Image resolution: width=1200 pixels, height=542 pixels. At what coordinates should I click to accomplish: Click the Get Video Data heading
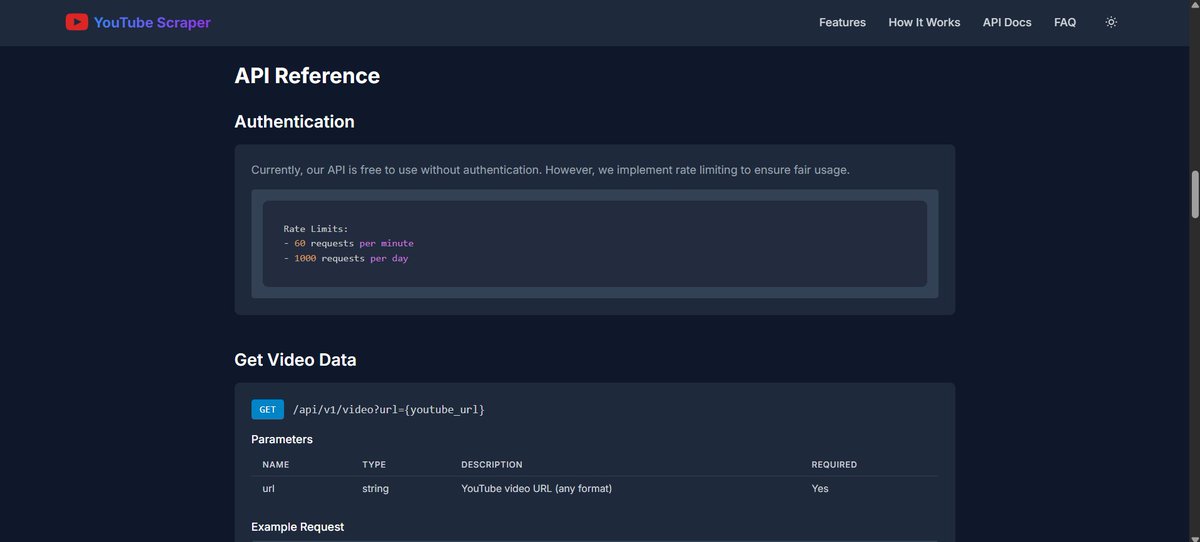pyautogui.click(x=295, y=360)
